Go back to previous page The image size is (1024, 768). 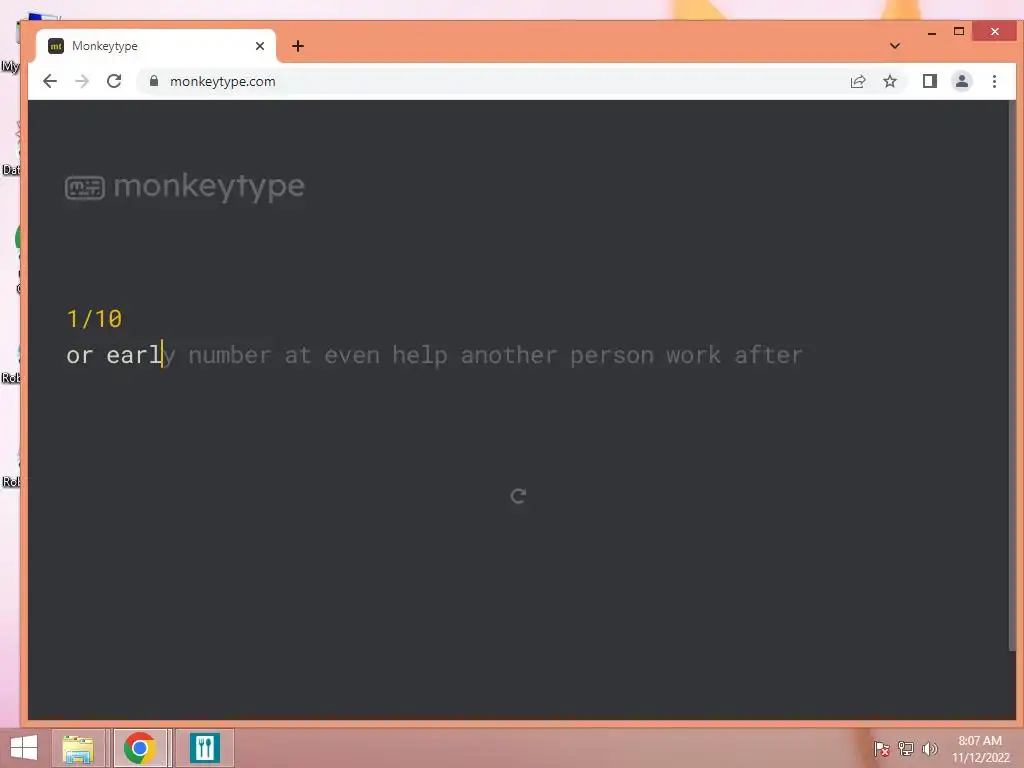pyautogui.click(x=50, y=81)
